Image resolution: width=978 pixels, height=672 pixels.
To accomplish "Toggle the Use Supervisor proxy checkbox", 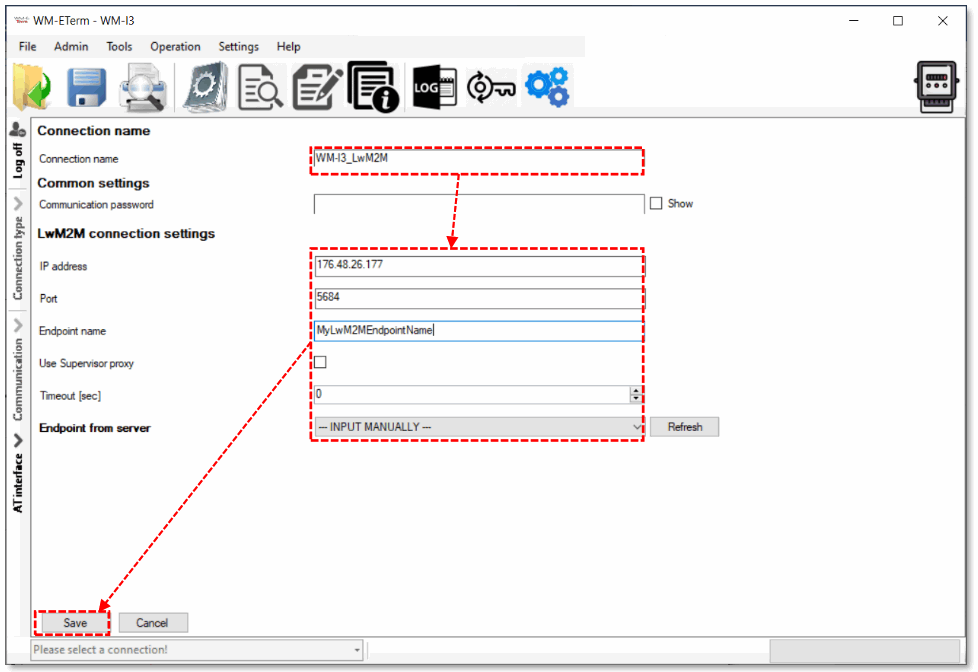I will pos(319,362).
